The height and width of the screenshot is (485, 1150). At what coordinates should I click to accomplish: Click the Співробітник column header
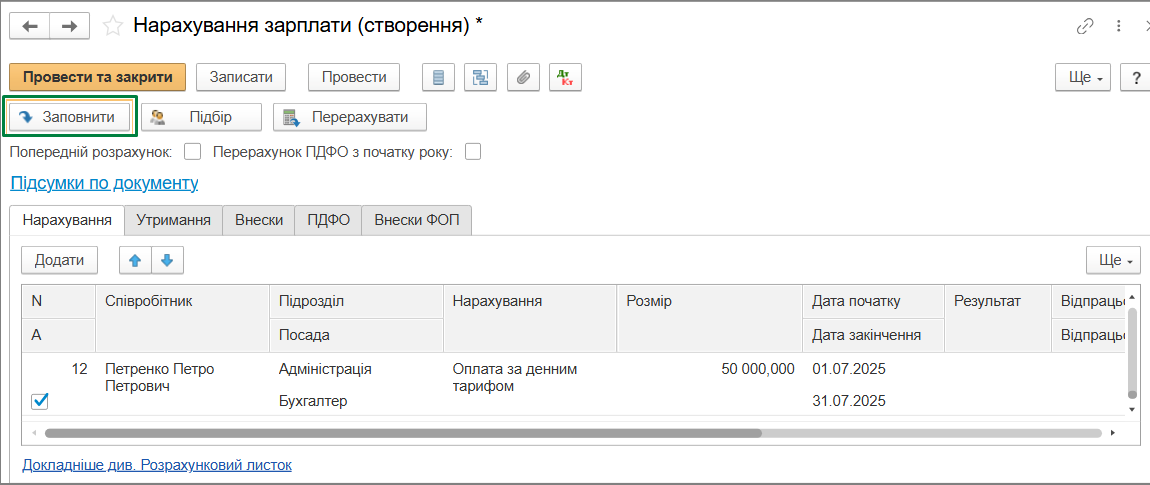(x=183, y=318)
